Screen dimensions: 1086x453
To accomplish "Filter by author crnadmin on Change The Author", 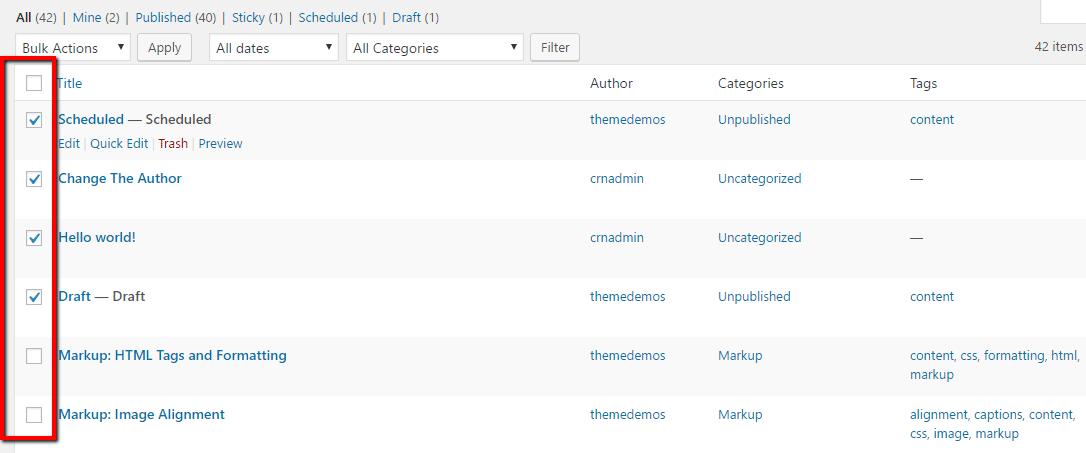I will (617, 179).
